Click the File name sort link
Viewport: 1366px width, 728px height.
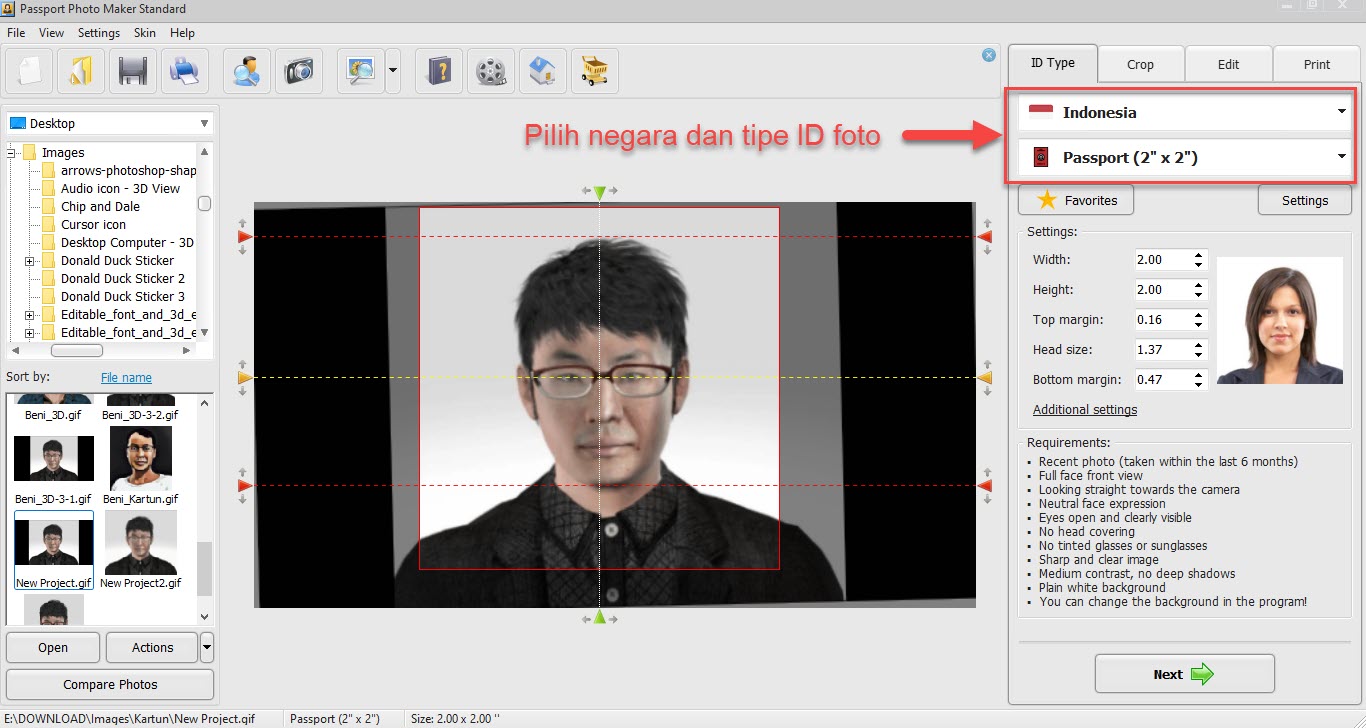(x=126, y=377)
